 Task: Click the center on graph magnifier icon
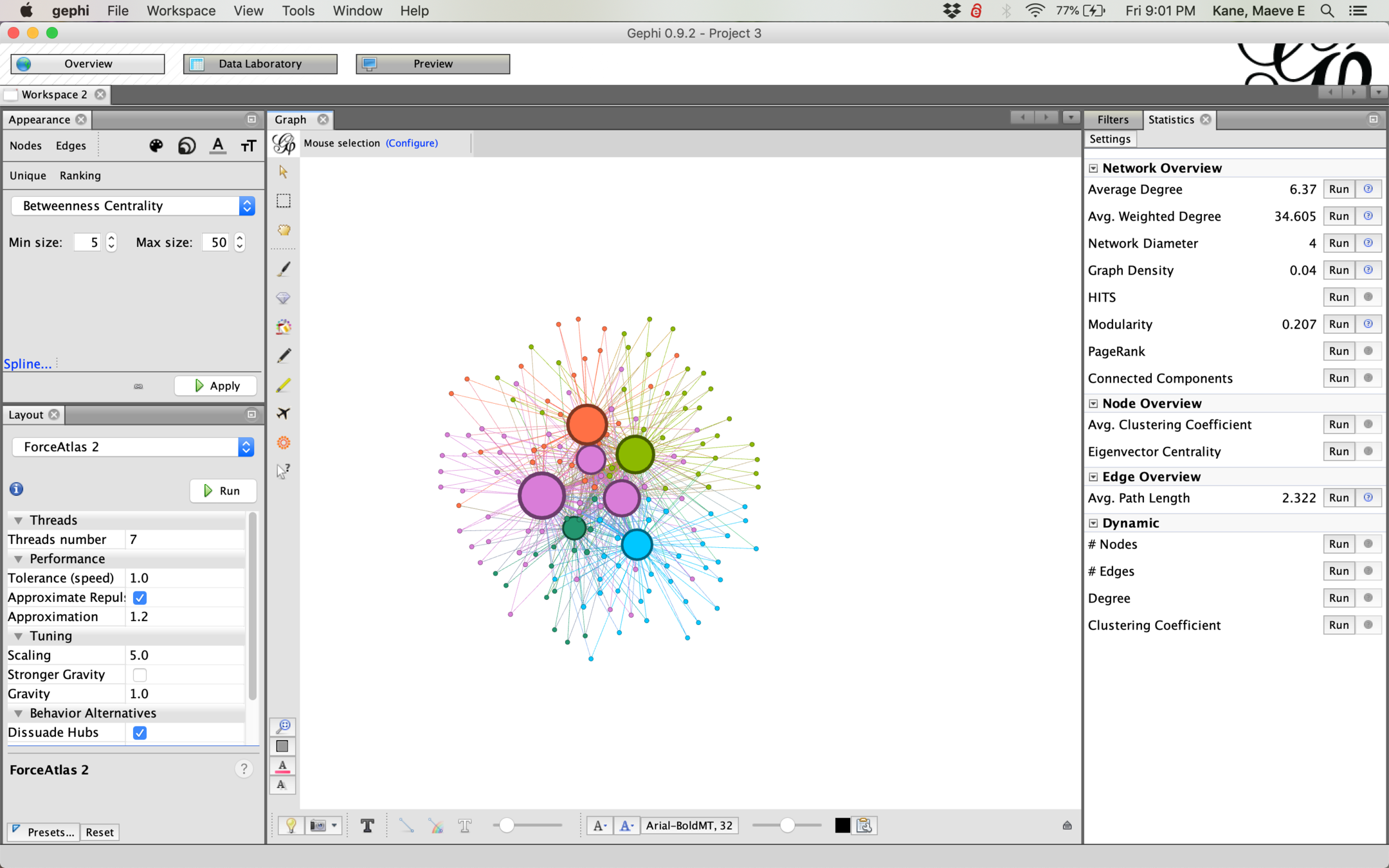pos(283,727)
